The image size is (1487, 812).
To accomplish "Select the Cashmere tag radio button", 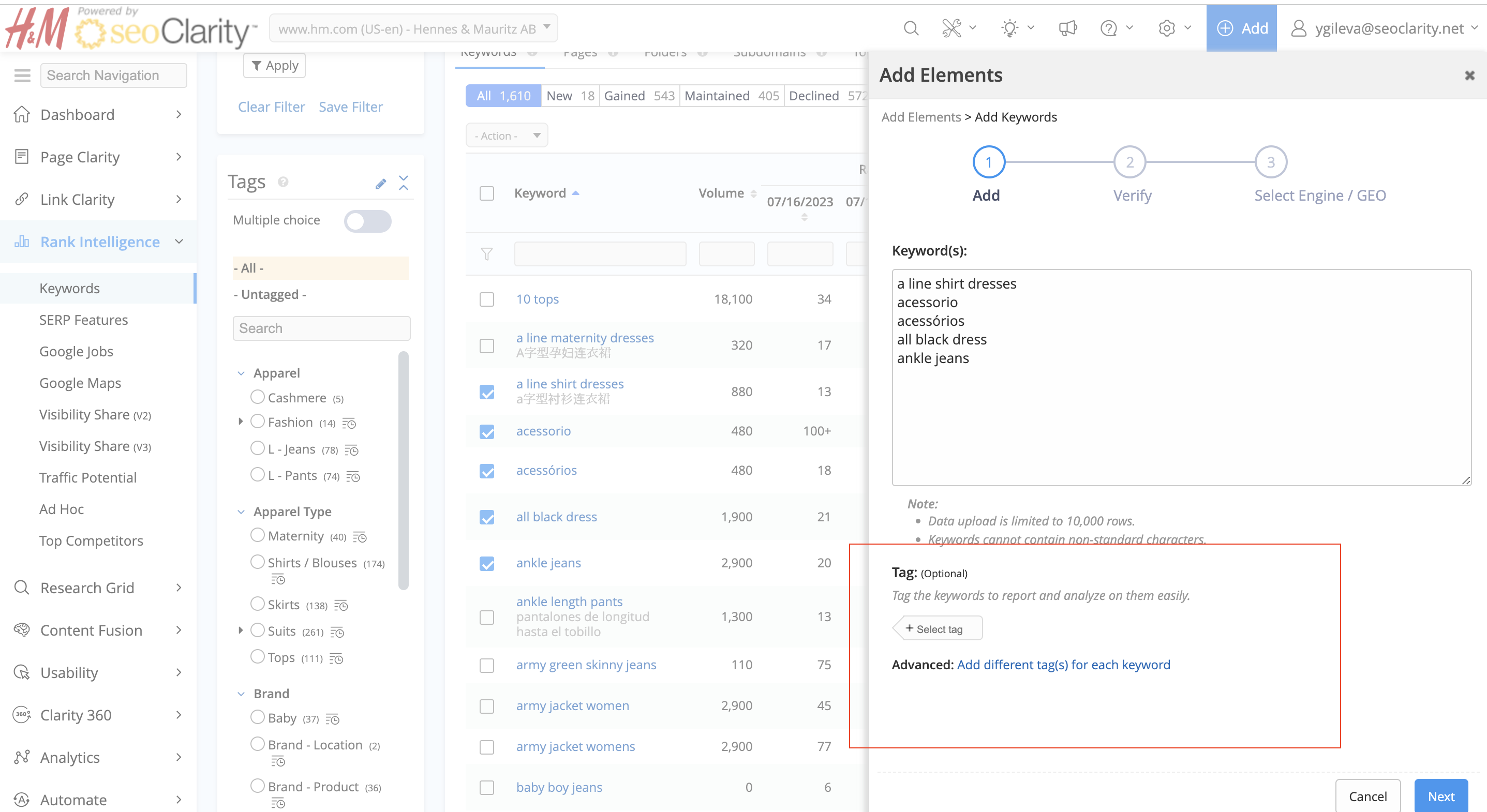I will [x=258, y=397].
